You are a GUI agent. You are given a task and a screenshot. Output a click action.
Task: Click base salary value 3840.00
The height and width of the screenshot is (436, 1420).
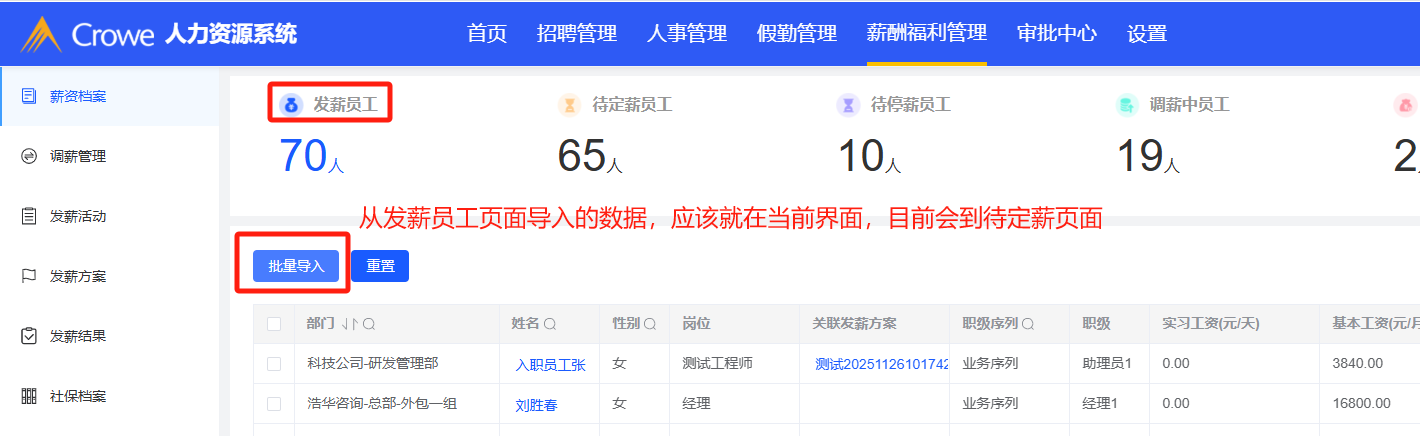[x=1357, y=364]
